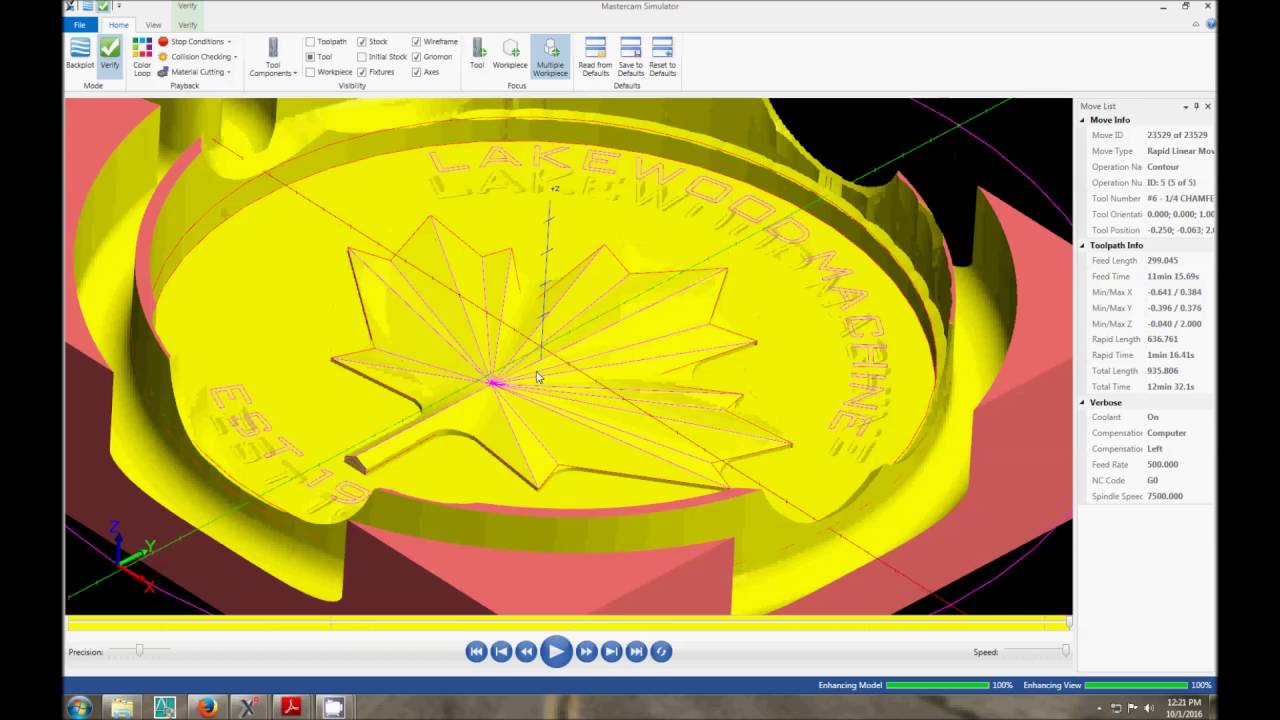Open quick access toolbar customize arrow
The height and width of the screenshot is (720, 1280).
[x=118, y=6]
